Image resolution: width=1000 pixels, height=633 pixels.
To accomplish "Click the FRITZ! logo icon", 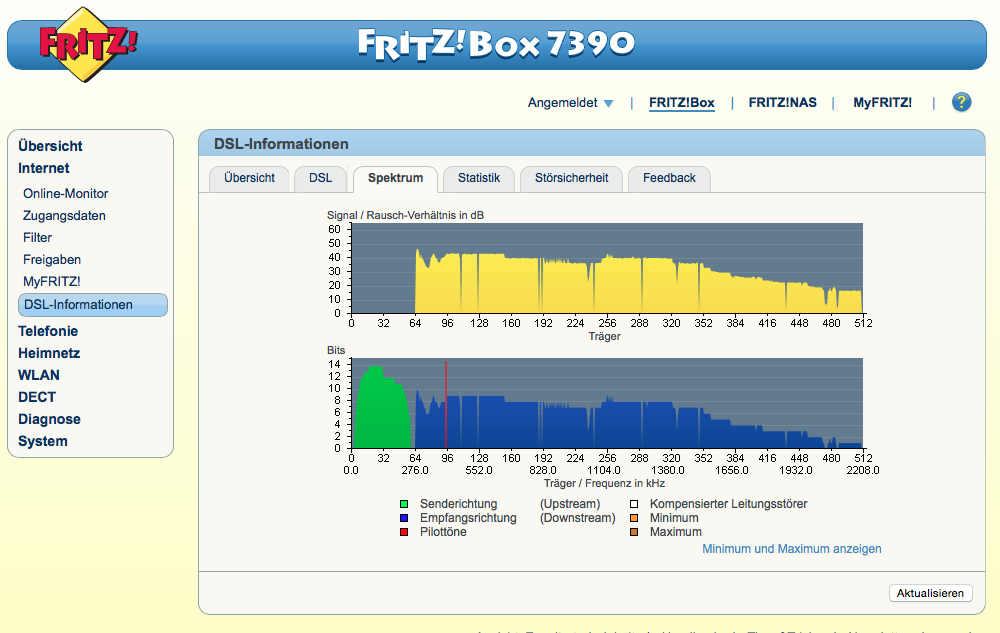I will [88, 44].
